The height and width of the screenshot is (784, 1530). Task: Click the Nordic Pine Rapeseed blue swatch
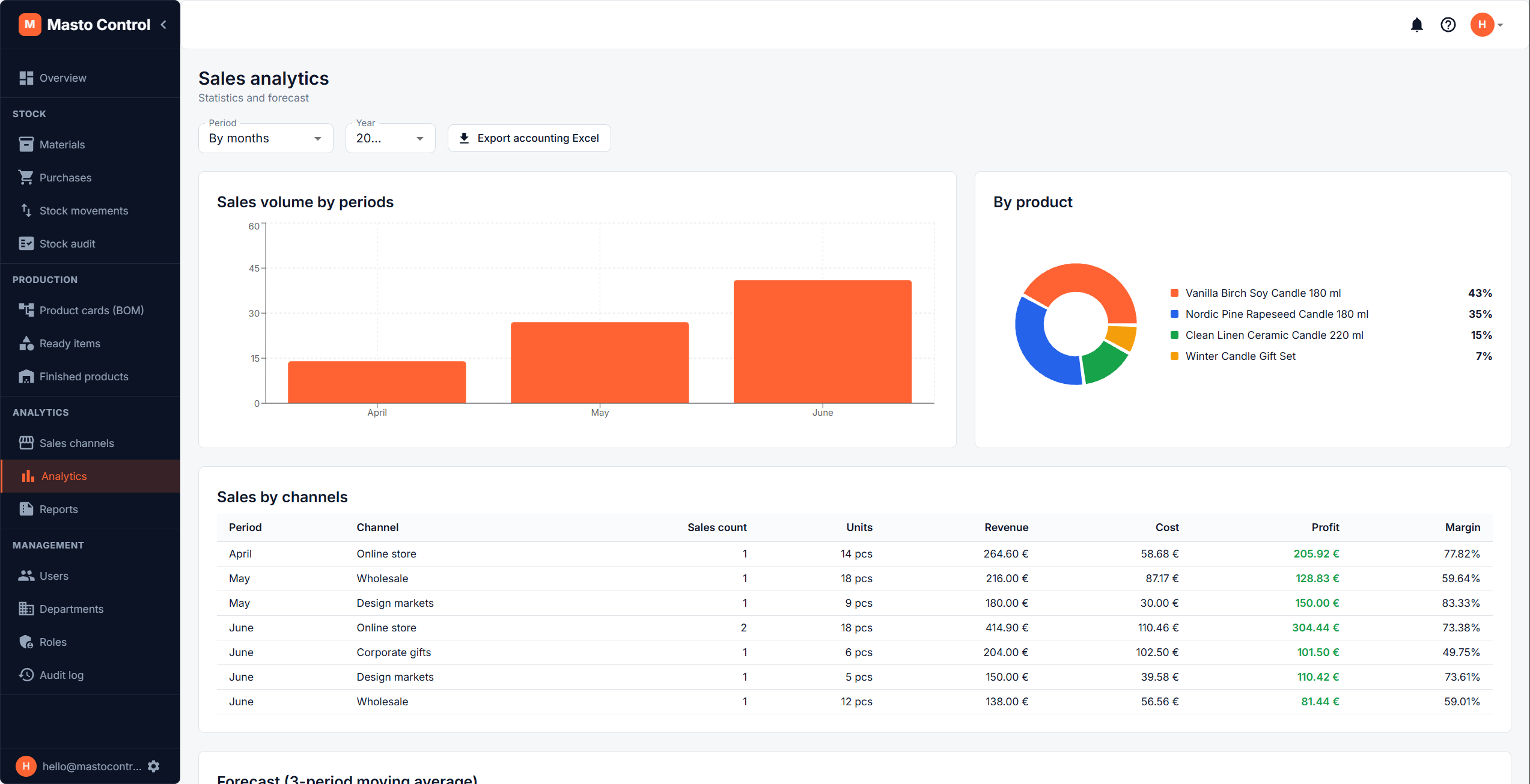coord(1174,314)
